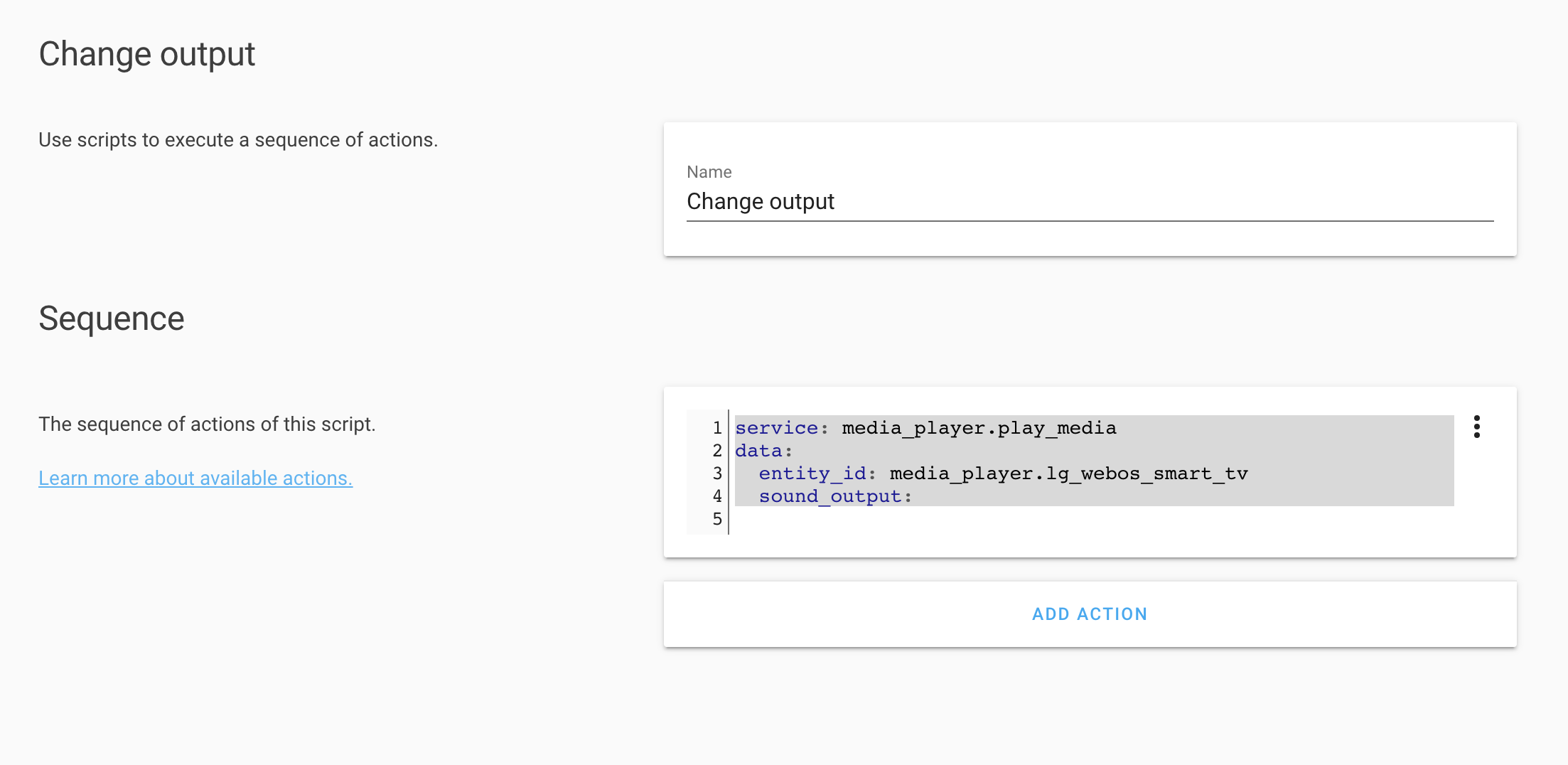Click line number 4 in the editor gutter
The width and height of the screenshot is (1568, 765).
[x=717, y=496]
